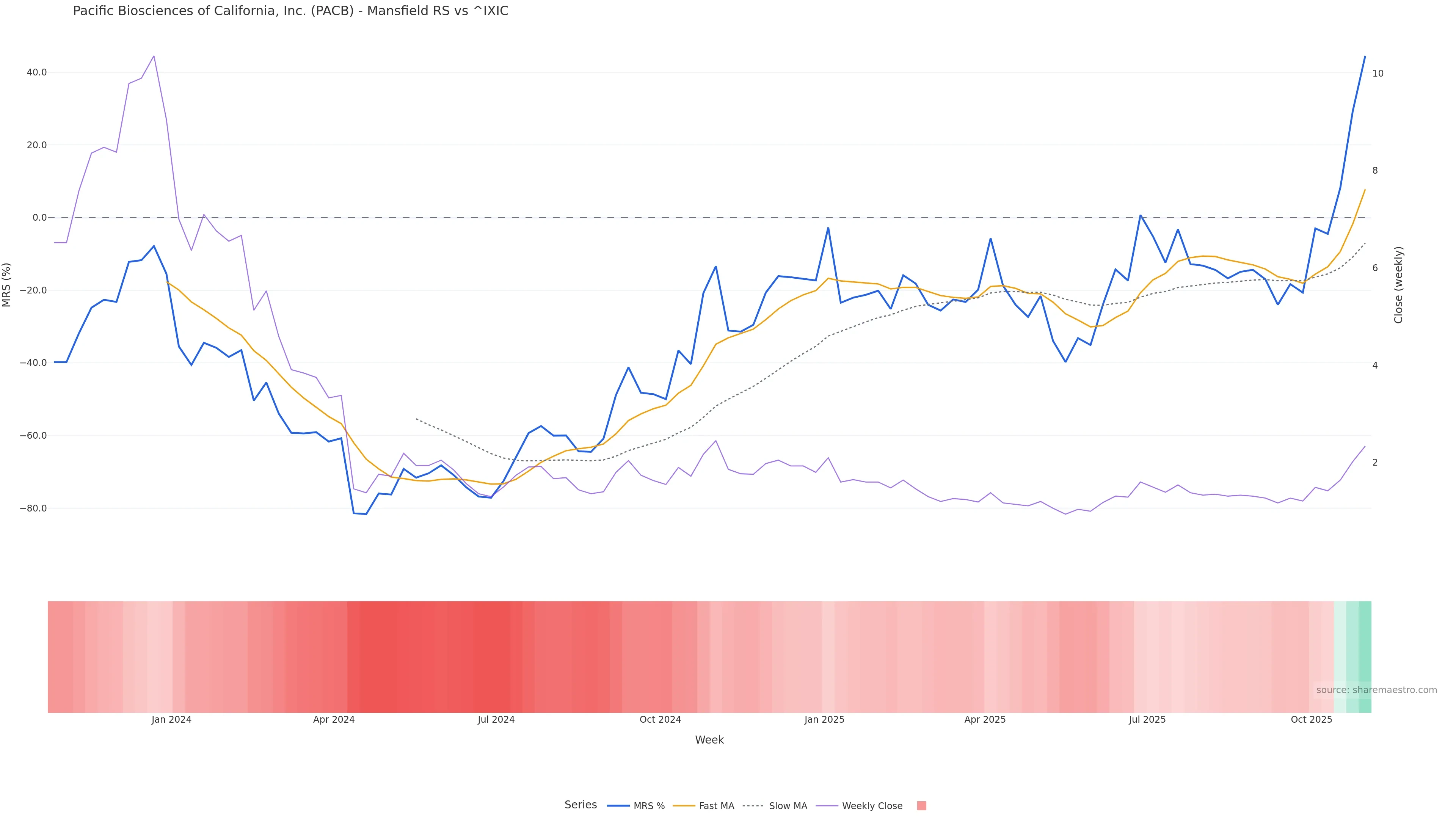The width and height of the screenshot is (1456, 819).
Task: Click the chart title mentioning PACB
Action: [290, 11]
